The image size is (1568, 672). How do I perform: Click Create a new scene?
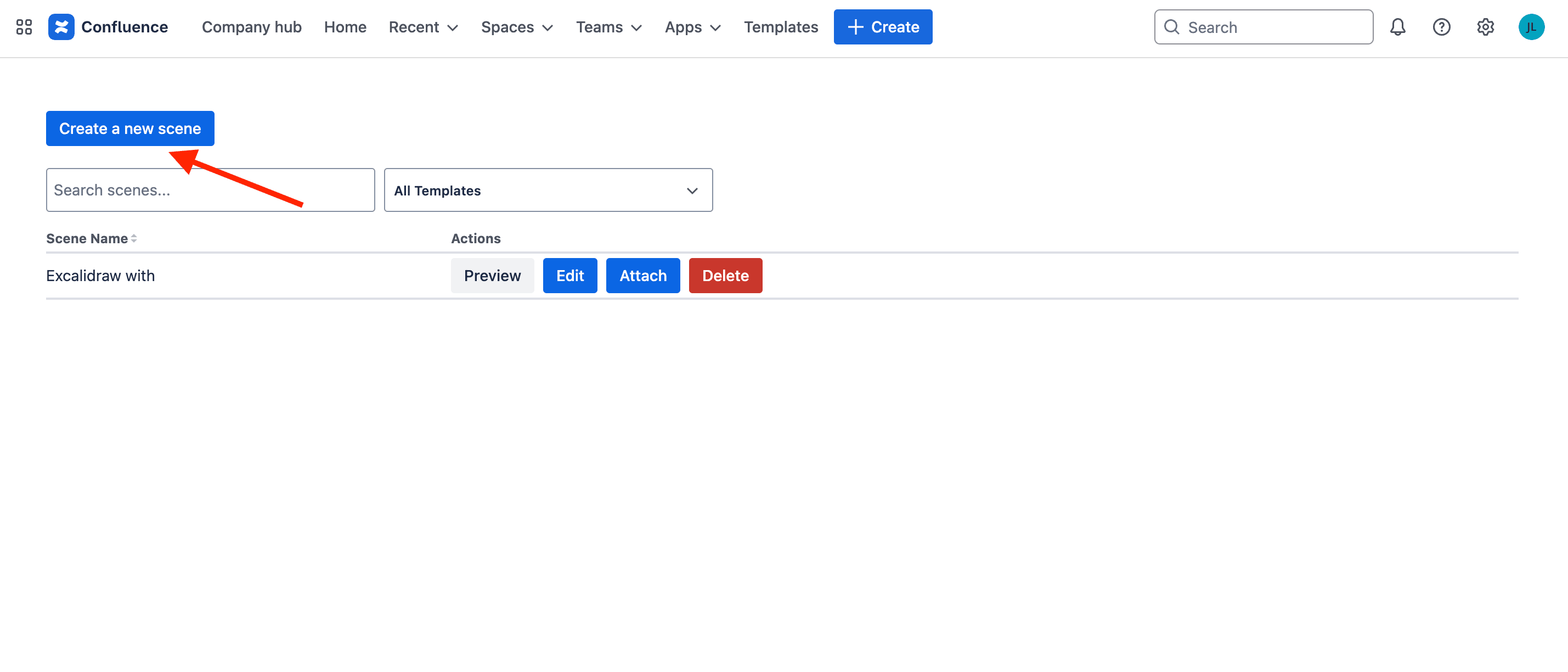[x=129, y=128]
